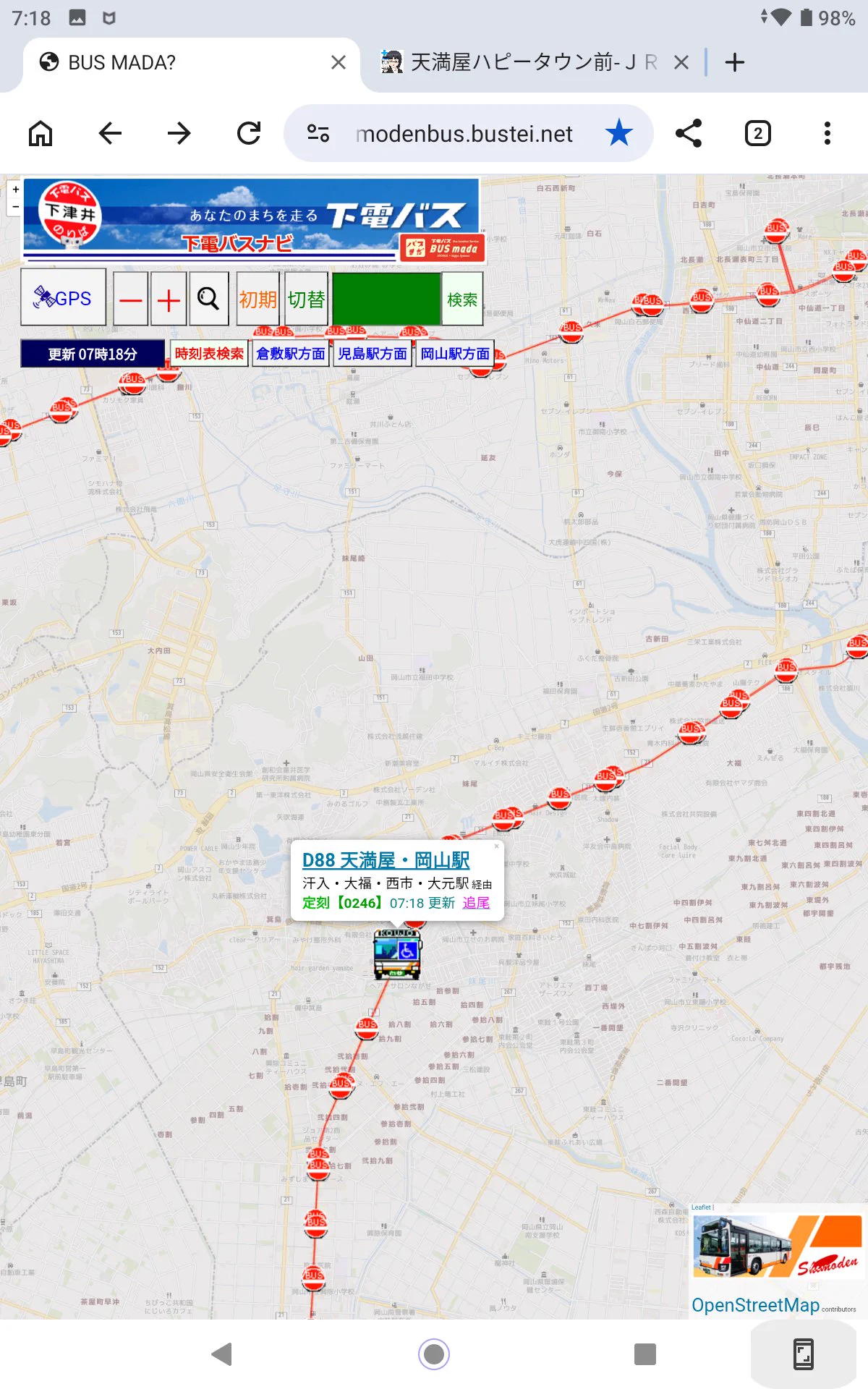Open a new tab with plus icon
The width and height of the screenshot is (868, 1389).
pos(735,62)
